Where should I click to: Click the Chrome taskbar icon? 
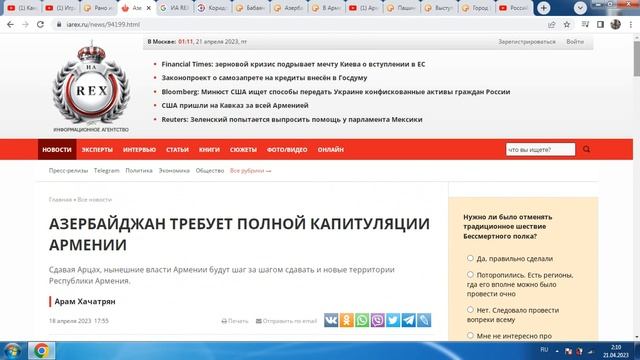coord(41,351)
